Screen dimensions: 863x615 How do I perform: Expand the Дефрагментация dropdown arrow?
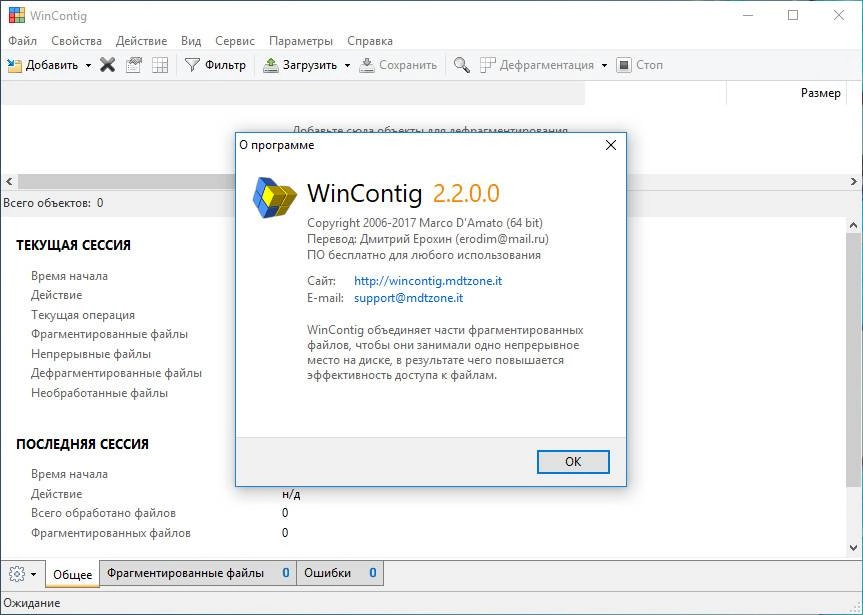pos(604,66)
